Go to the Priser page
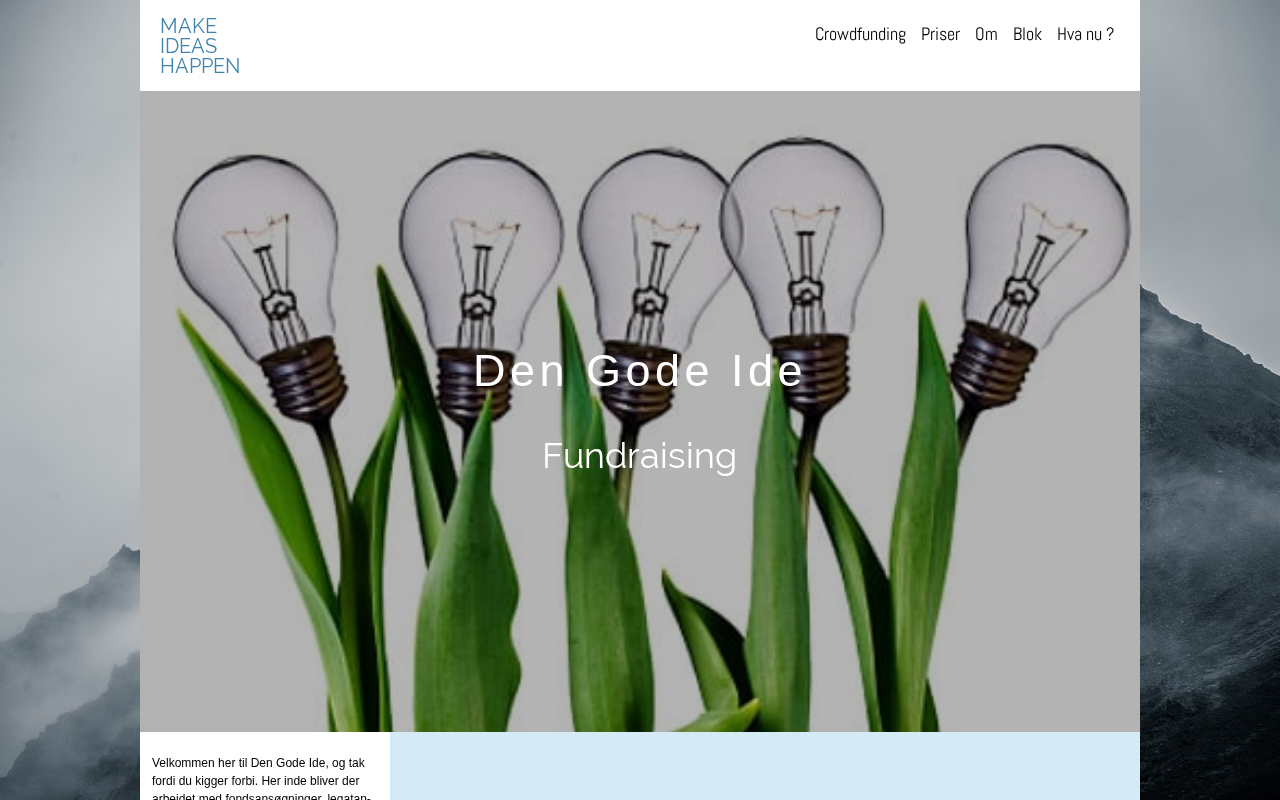 point(940,34)
